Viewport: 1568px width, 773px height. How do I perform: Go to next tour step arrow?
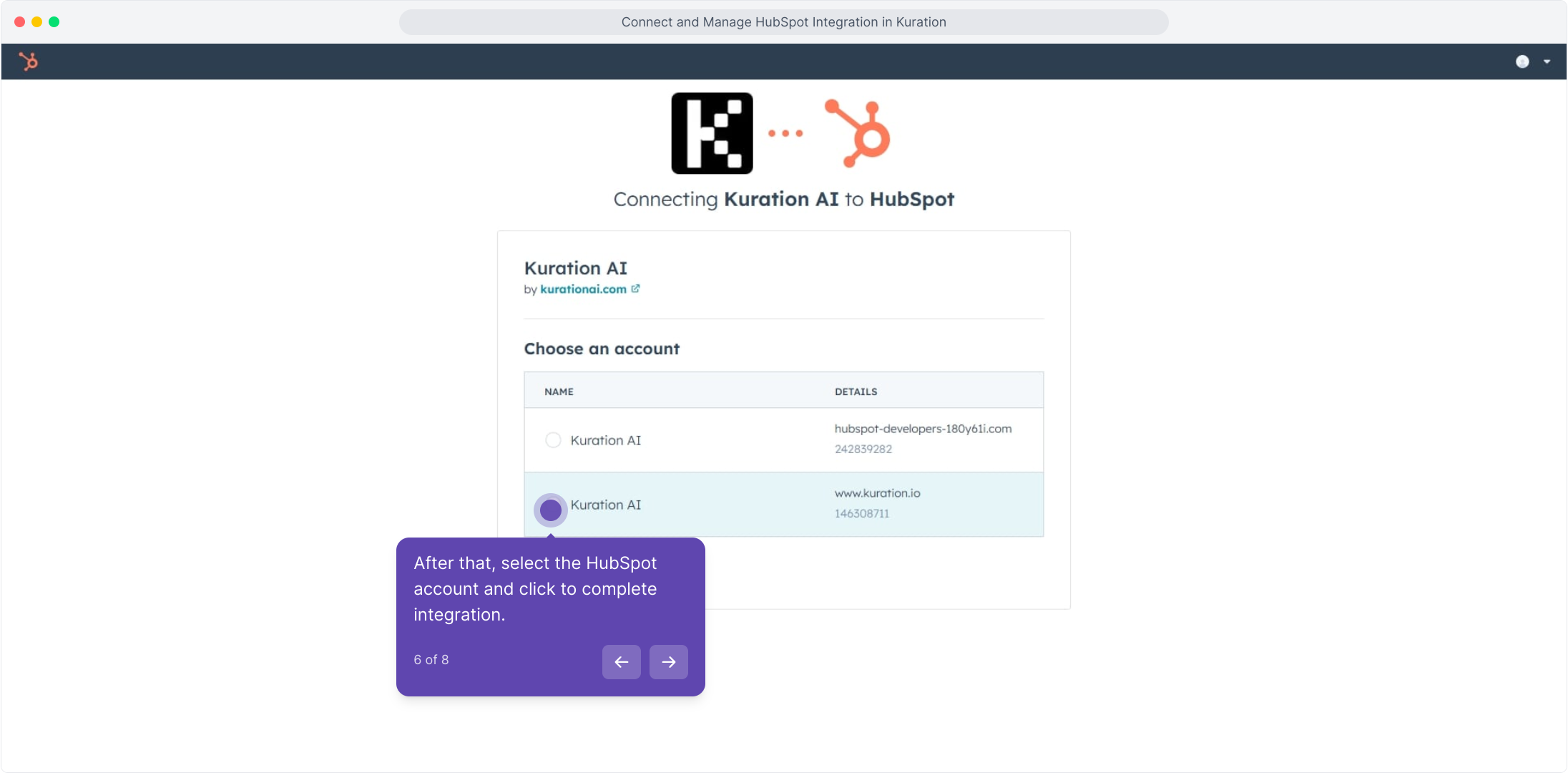pos(669,662)
